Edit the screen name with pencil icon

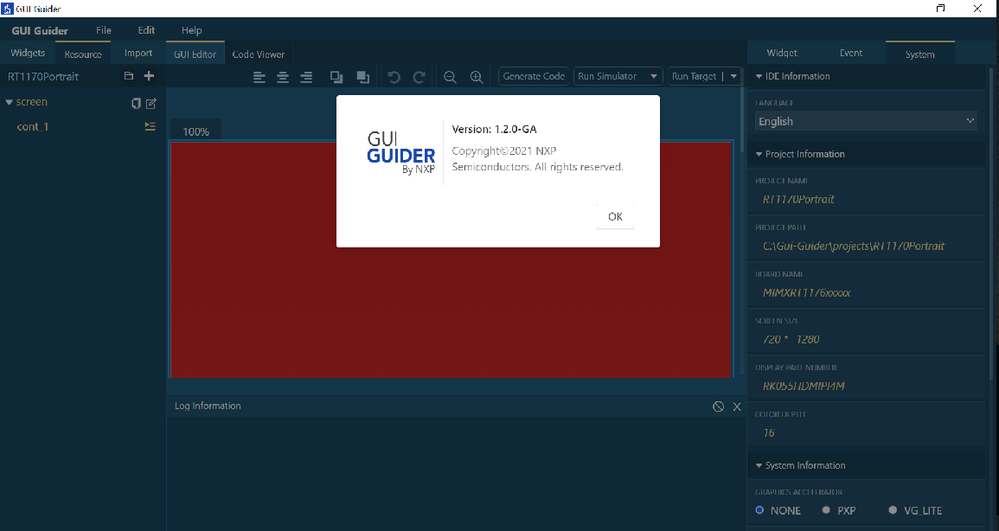coord(151,103)
